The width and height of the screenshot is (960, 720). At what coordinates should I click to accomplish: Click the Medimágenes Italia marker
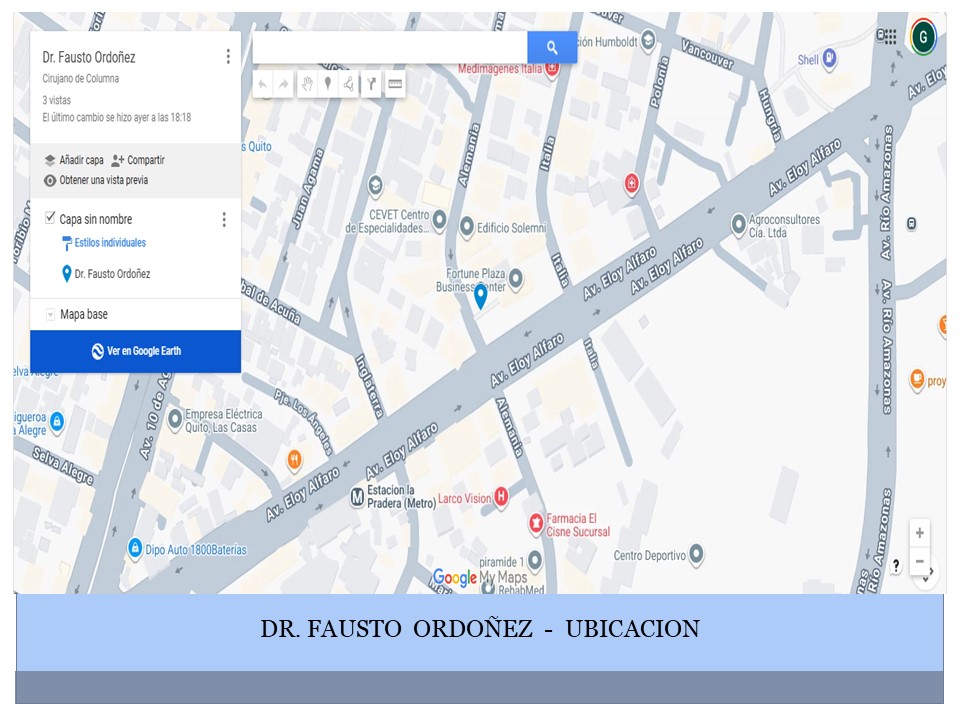pos(552,68)
